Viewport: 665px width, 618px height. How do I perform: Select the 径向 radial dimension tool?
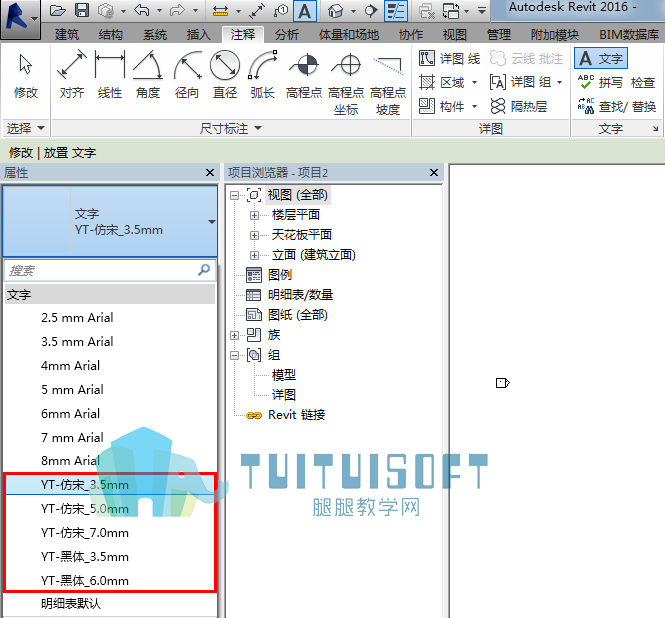[187, 75]
